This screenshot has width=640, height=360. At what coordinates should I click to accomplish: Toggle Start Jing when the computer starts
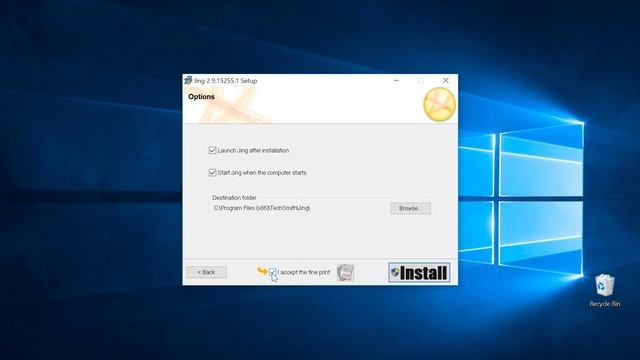click(212, 173)
